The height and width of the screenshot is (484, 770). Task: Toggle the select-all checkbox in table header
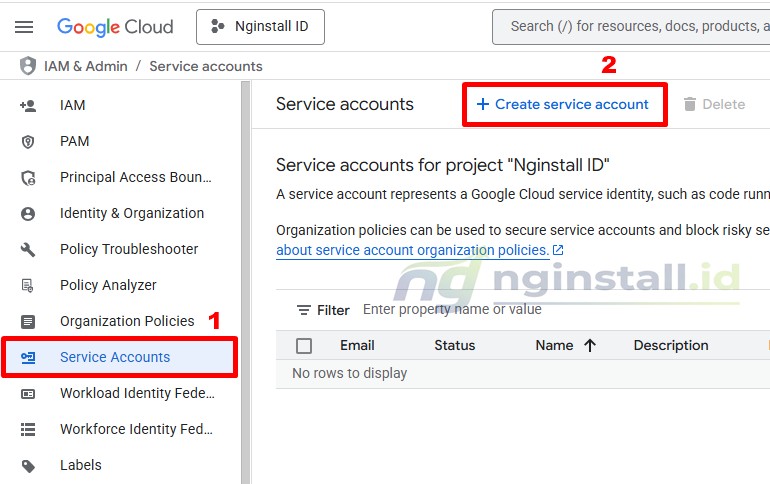[x=304, y=346]
